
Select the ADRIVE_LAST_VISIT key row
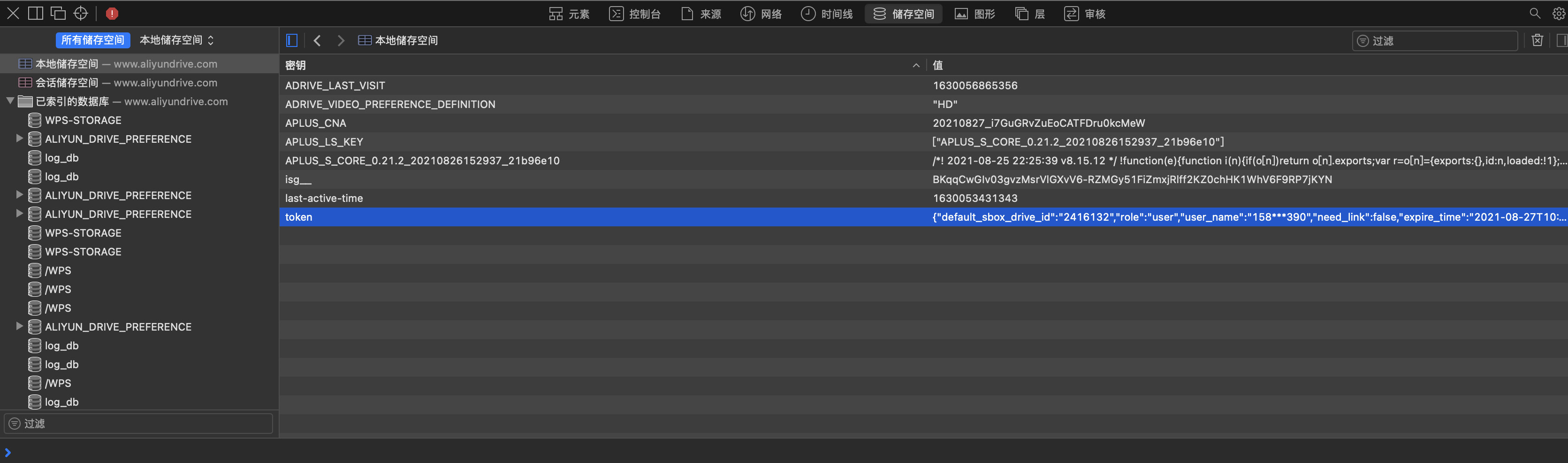pos(923,86)
